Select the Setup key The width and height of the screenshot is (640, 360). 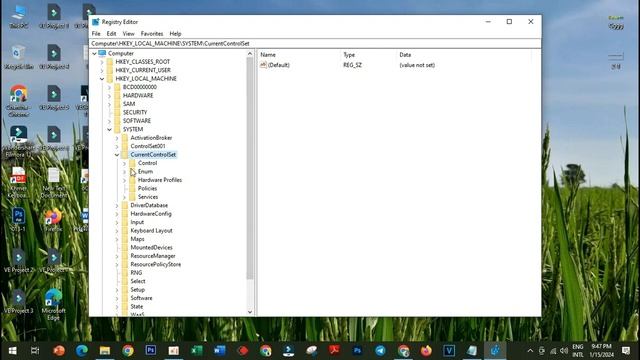click(x=138, y=290)
